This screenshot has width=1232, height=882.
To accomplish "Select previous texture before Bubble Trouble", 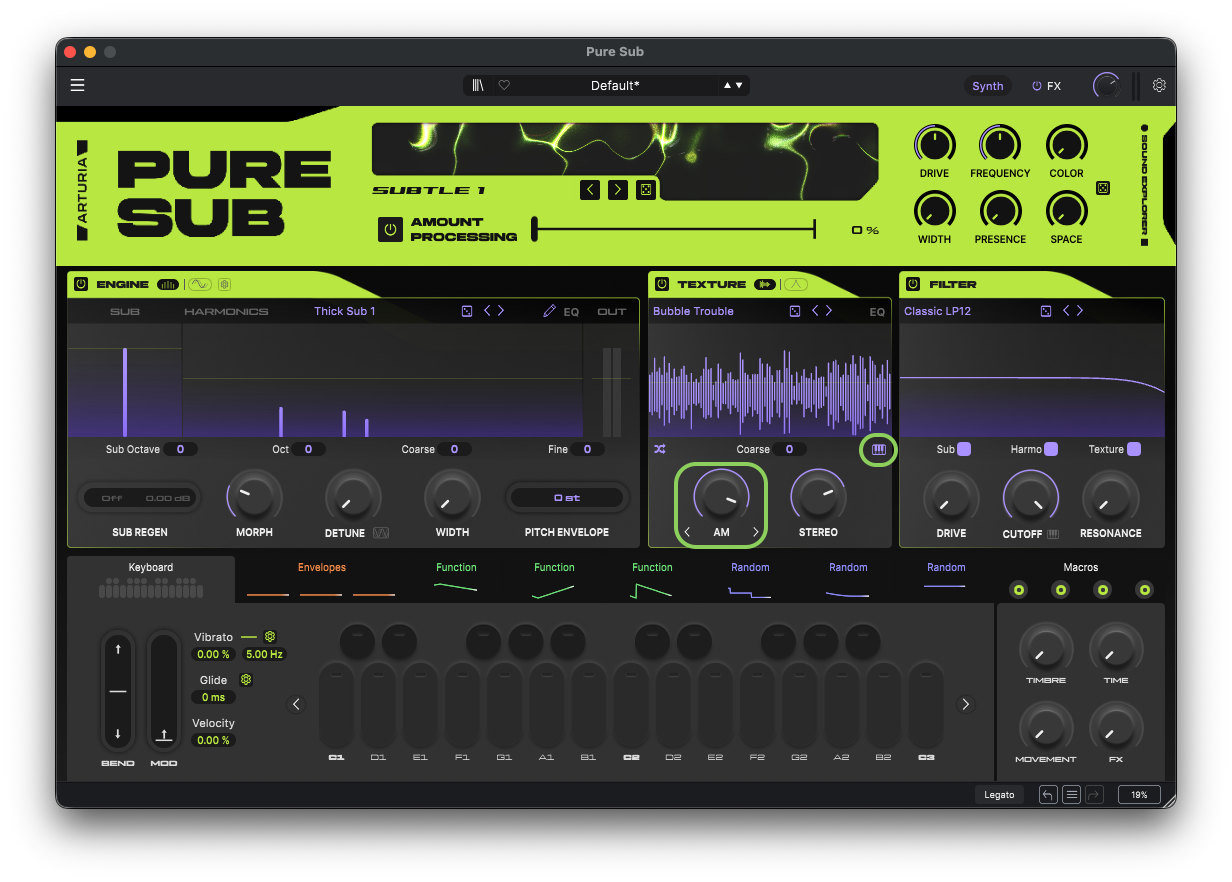I will 815,311.
